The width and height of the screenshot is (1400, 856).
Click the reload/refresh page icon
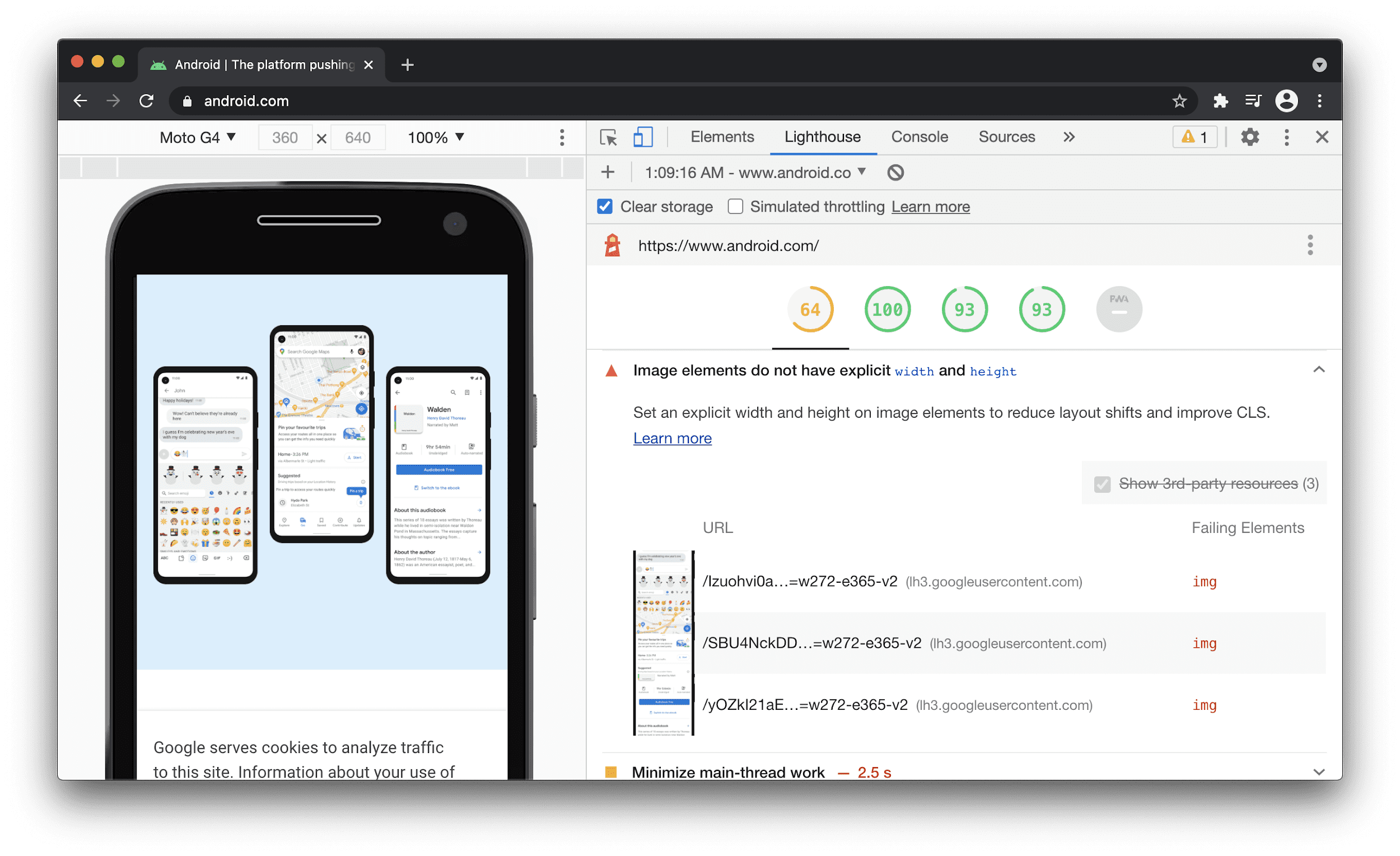pyautogui.click(x=148, y=100)
